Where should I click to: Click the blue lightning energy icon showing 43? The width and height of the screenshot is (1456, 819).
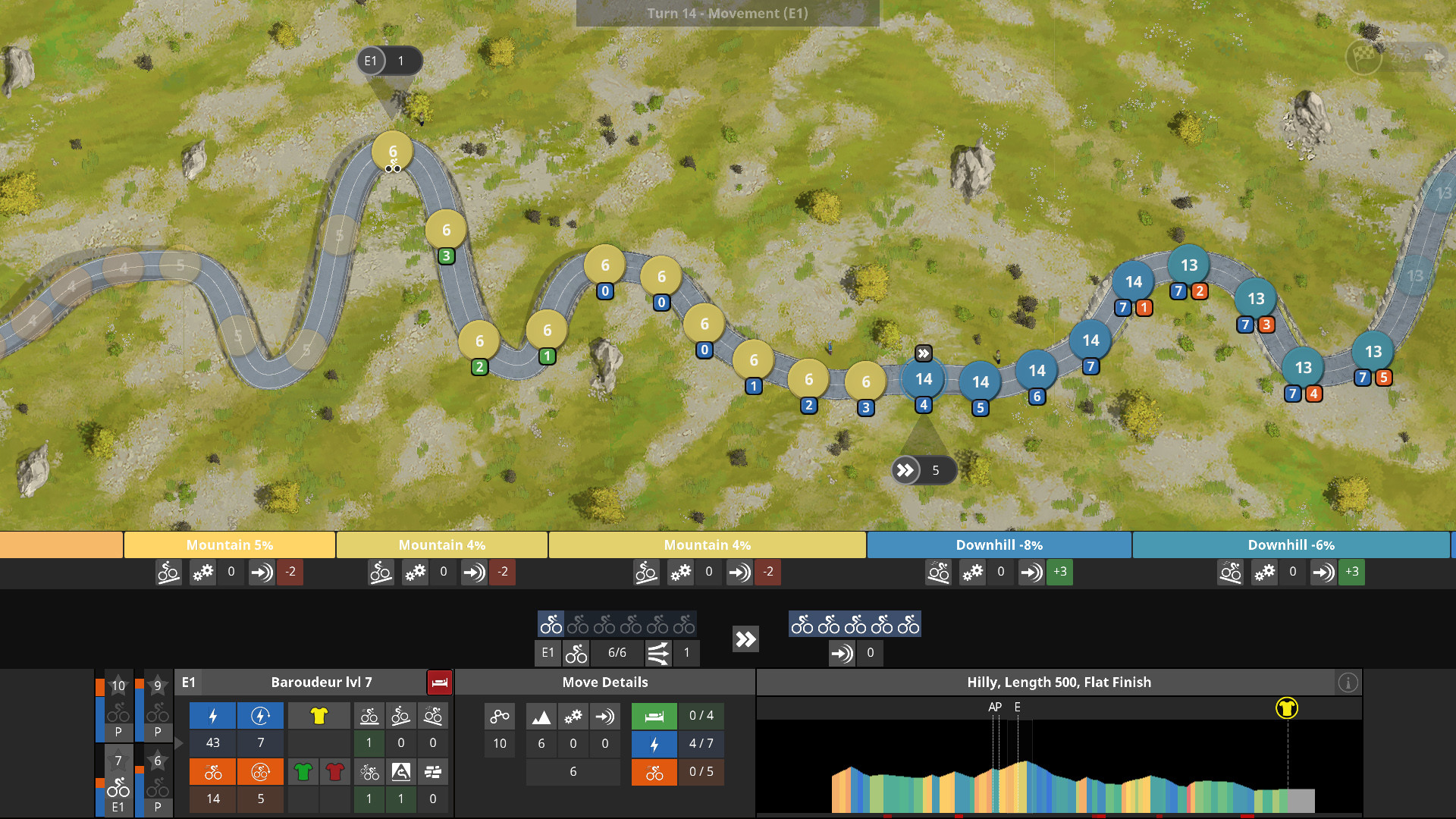212,714
